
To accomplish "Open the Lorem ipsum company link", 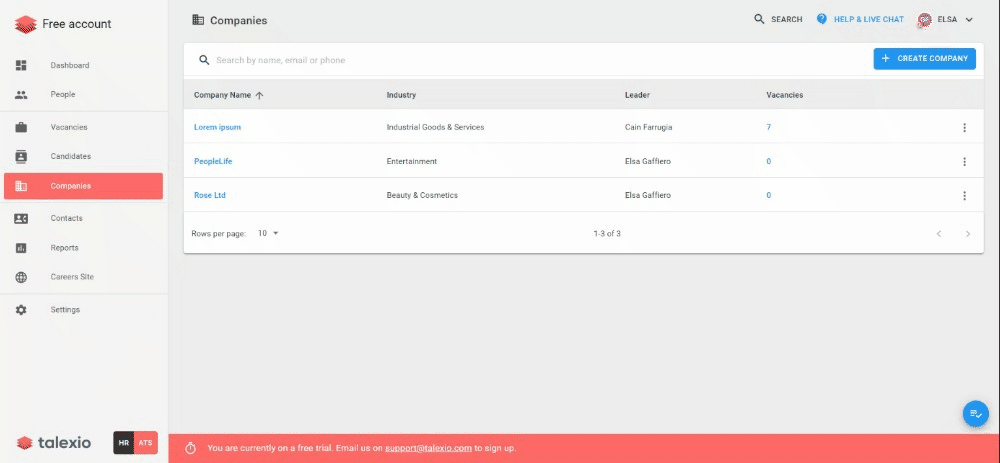I will (217, 128).
